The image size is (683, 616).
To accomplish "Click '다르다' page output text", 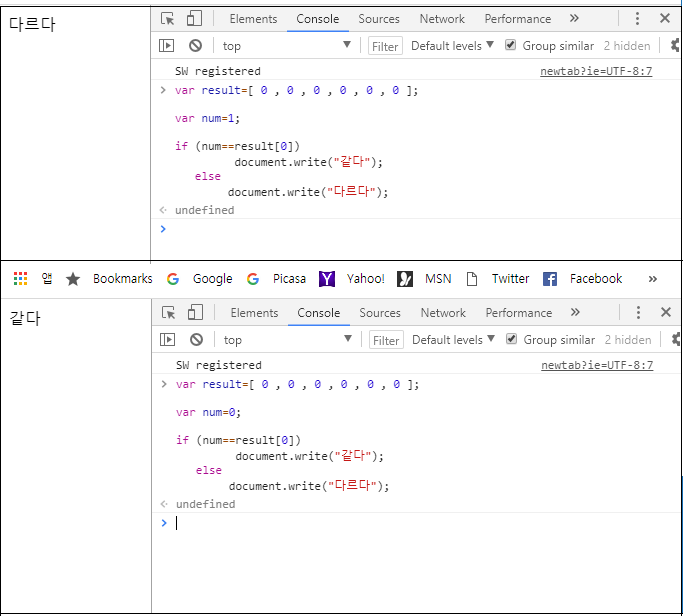I will (x=32, y=24).
